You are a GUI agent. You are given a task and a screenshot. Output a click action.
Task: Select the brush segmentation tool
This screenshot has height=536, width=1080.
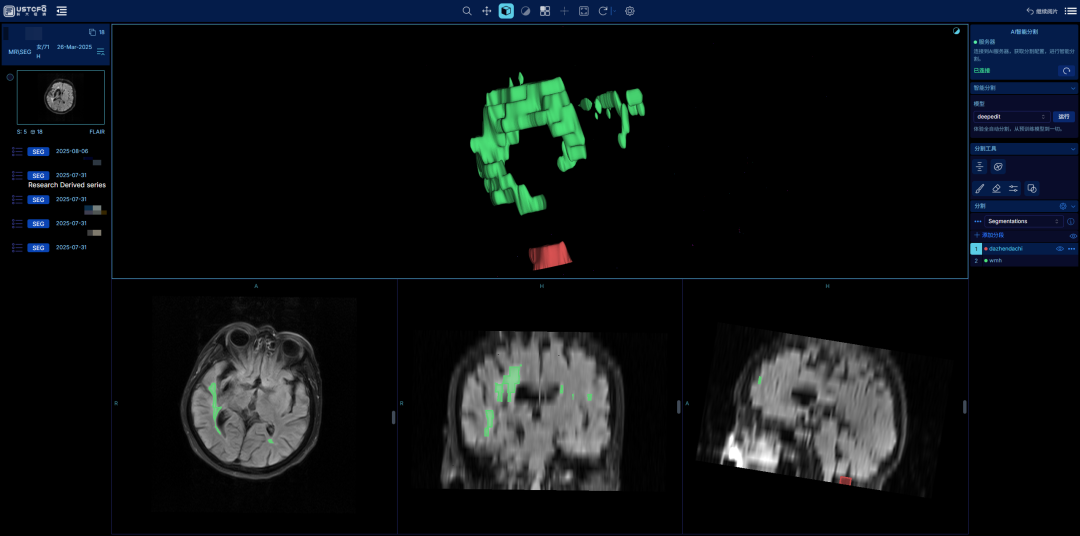(x=980, y=188)
